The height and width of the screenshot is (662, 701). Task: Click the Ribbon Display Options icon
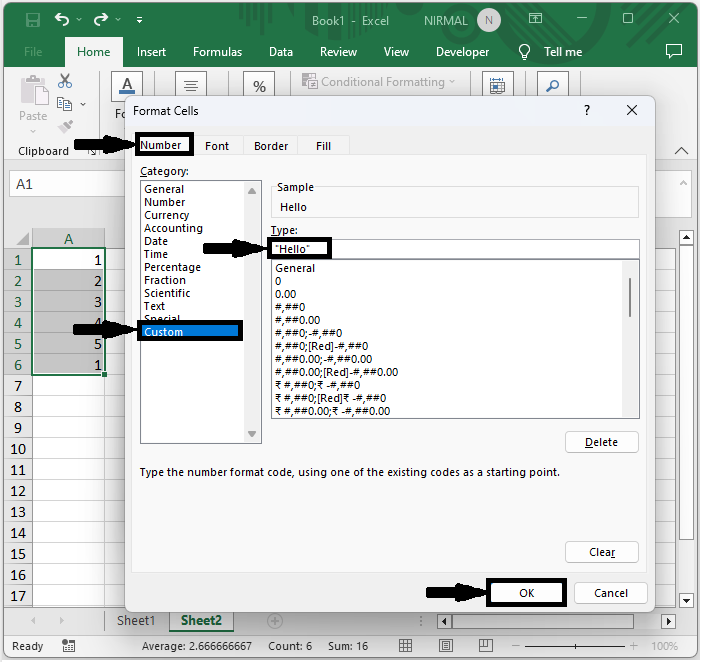pos(535,18)
